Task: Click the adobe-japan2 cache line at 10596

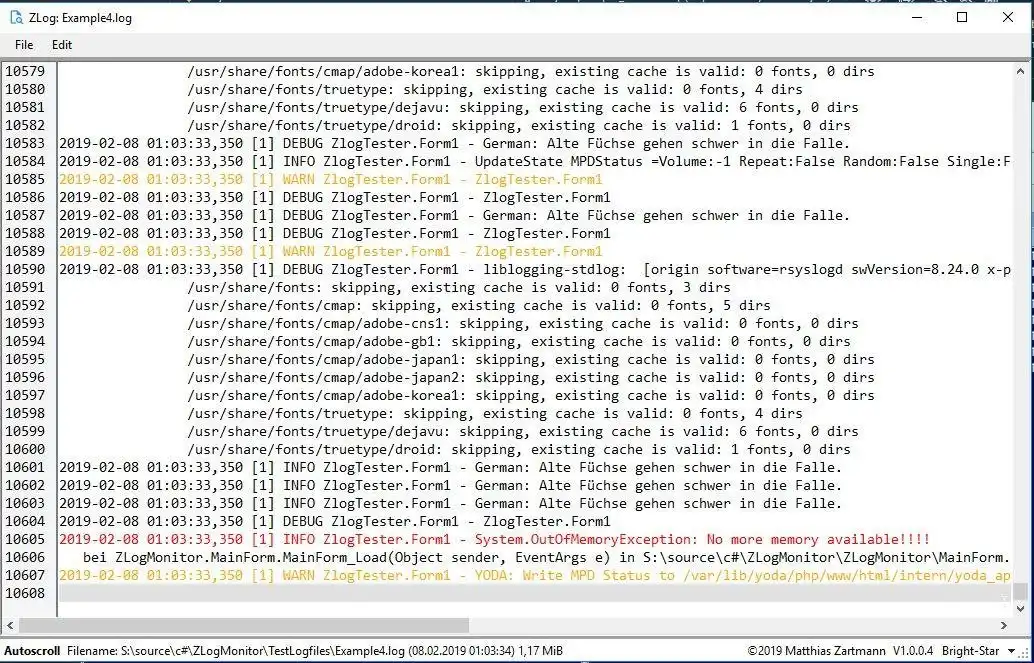Action: click(531, 377)
